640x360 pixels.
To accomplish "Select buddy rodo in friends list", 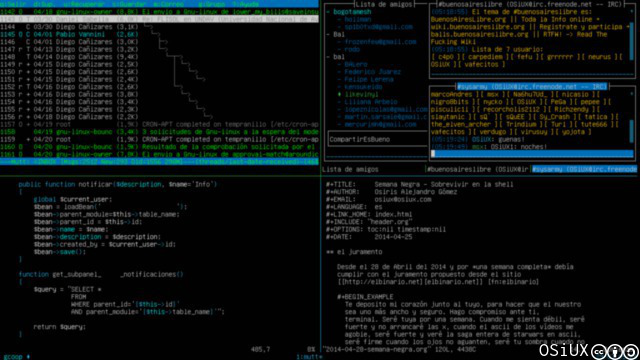I will pos(352,49).
